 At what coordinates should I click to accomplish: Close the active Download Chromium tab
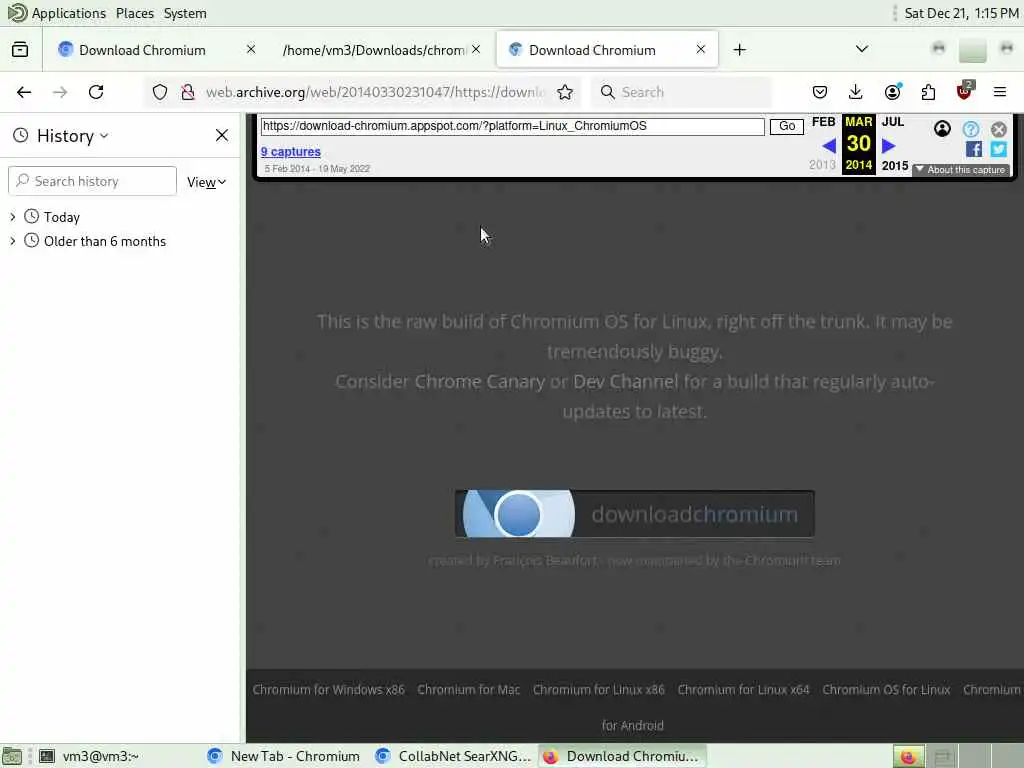pyautogui.click(x=701, y=49)
